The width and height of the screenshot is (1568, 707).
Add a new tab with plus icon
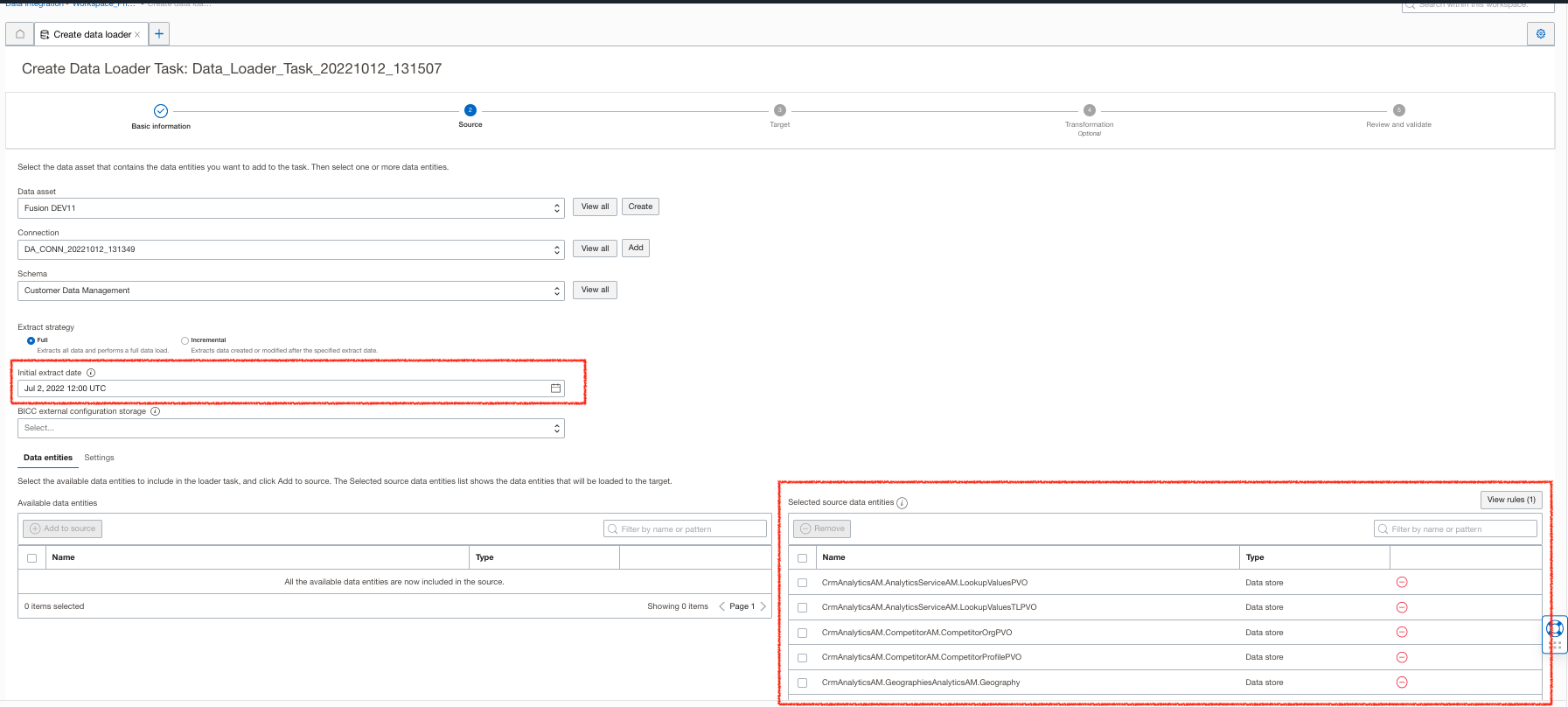click(159, 34)
